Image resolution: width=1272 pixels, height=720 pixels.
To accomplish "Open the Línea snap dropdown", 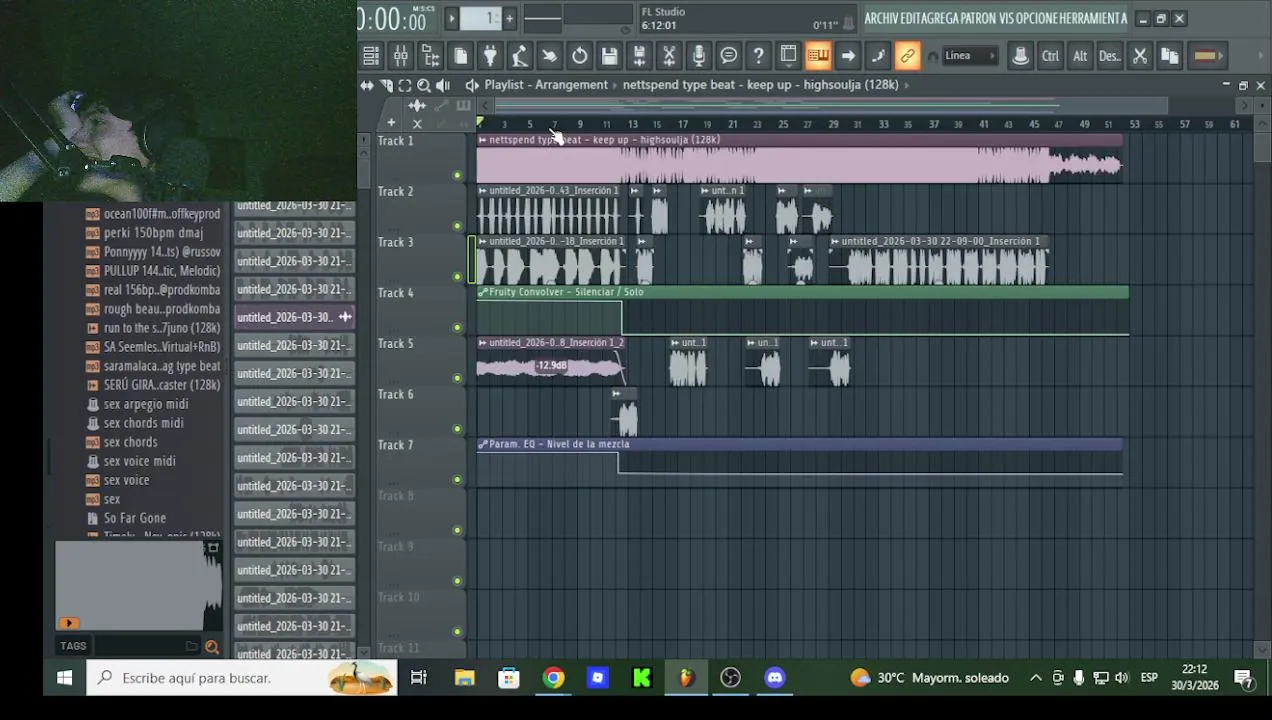I will tap(969, 56).
